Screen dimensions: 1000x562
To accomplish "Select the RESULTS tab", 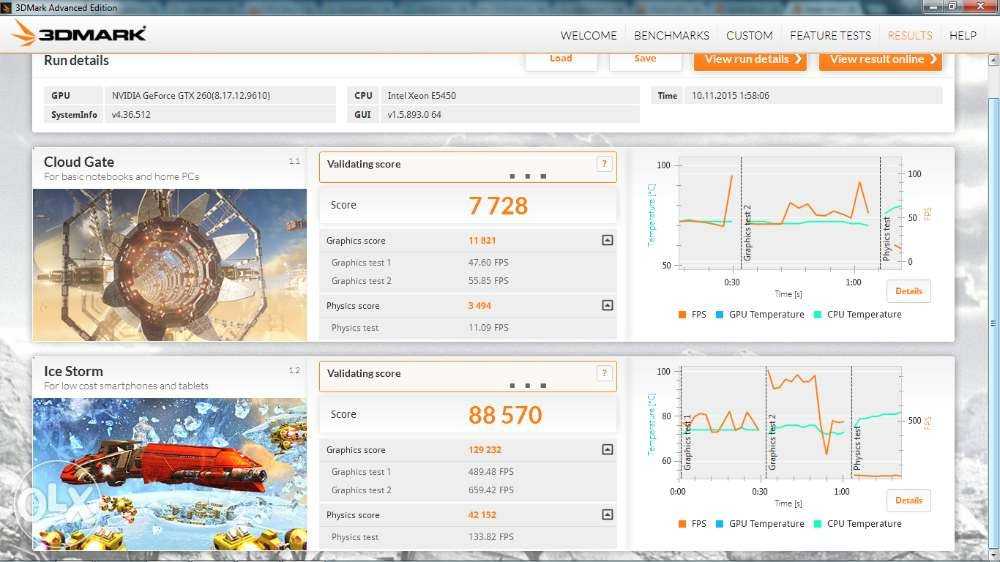I will [x=909, y=36].
